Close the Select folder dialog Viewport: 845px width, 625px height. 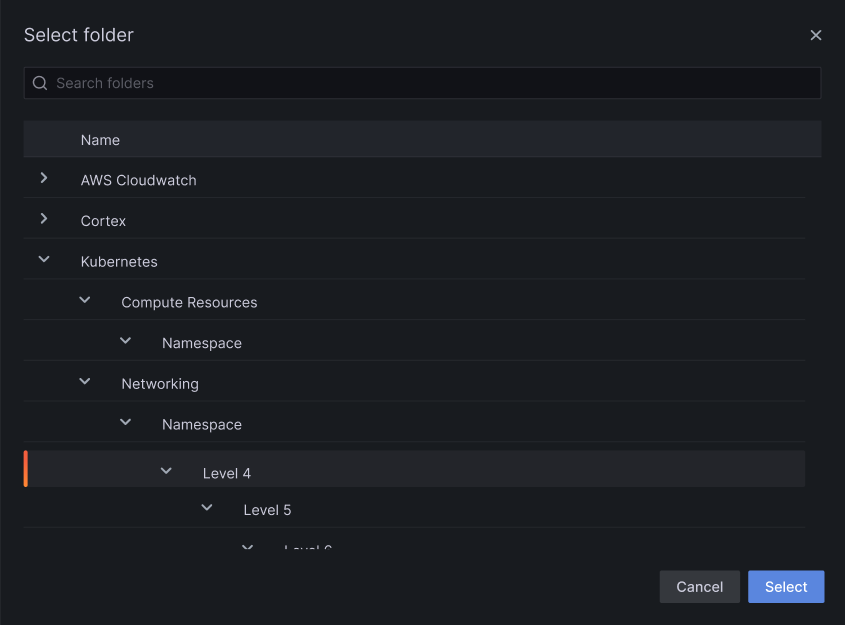816,35
